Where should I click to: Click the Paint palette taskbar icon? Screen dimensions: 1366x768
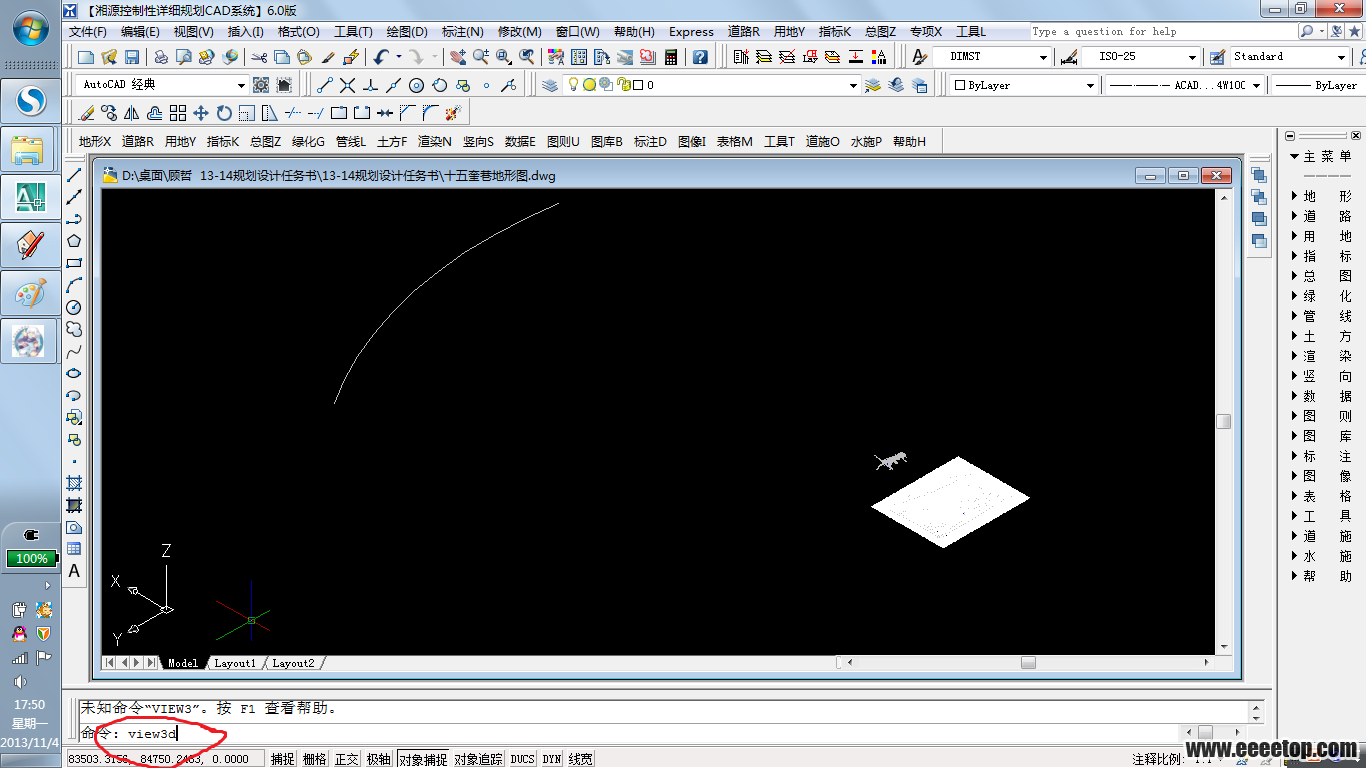click(30, 294)
